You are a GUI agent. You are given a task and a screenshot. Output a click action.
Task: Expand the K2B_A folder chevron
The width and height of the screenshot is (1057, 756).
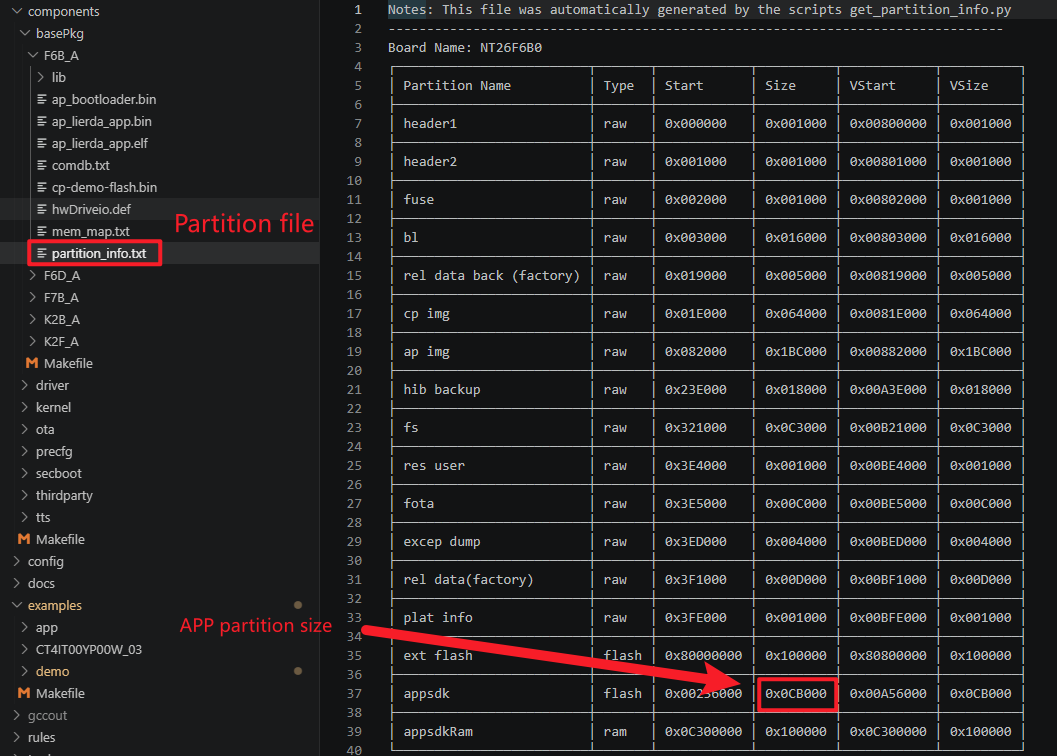point(33,319)
